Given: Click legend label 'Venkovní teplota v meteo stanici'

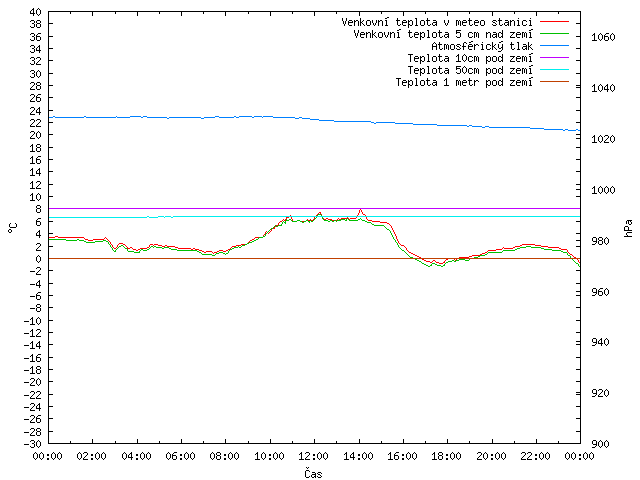Looking at the screenshot, I should pos(437,22).
